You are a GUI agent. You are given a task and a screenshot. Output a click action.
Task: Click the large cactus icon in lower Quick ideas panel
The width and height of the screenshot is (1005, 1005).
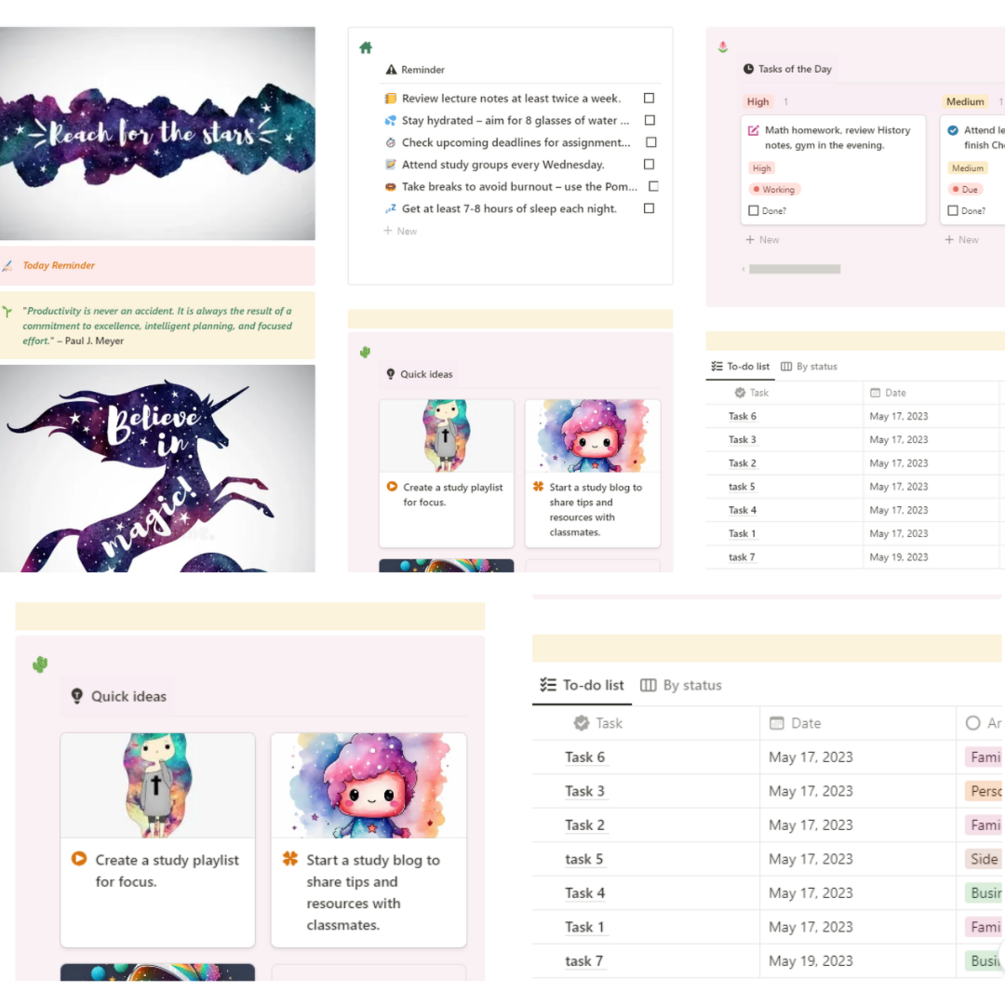pos(40,664)
